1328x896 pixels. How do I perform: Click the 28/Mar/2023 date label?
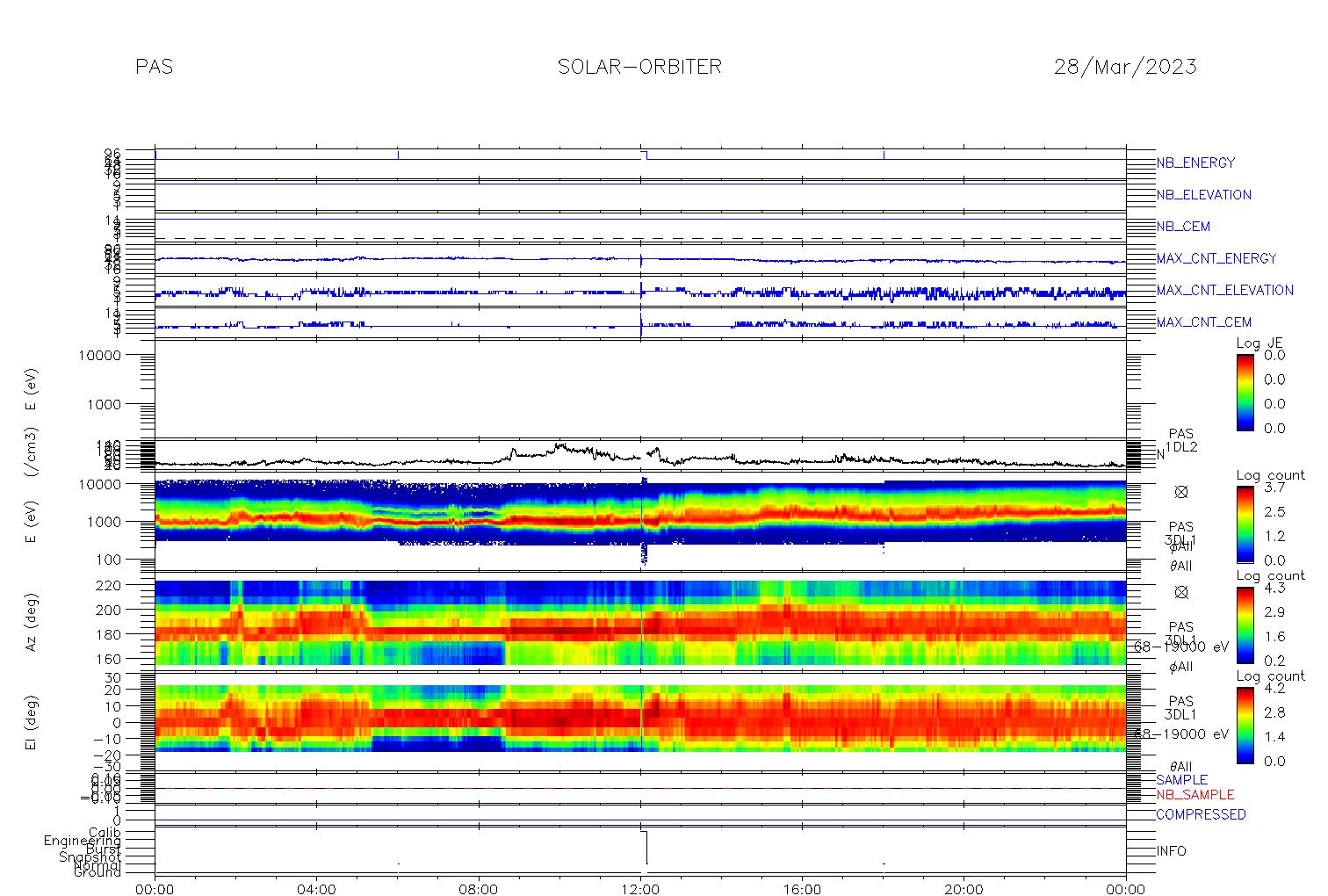click(1125, 67)
